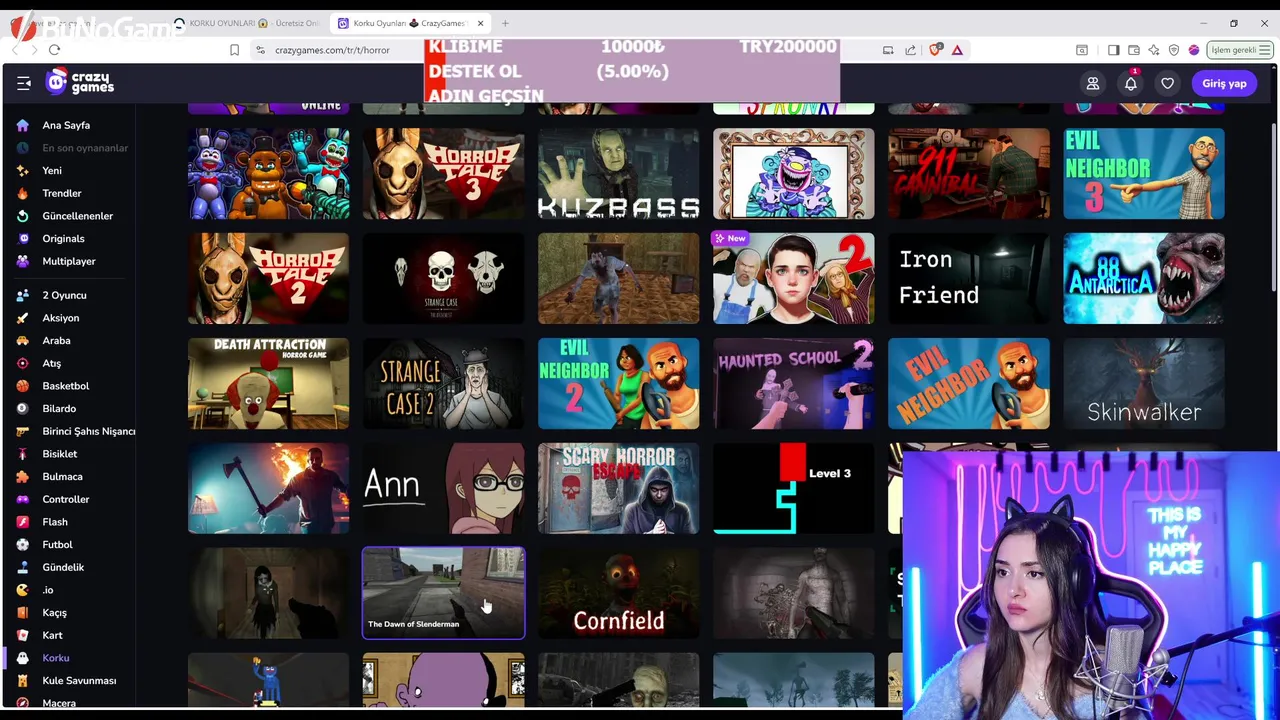Select Gündelik category
Image resolution: width=1280 pixels, height=720 pixels.
[x=63, y=567]
